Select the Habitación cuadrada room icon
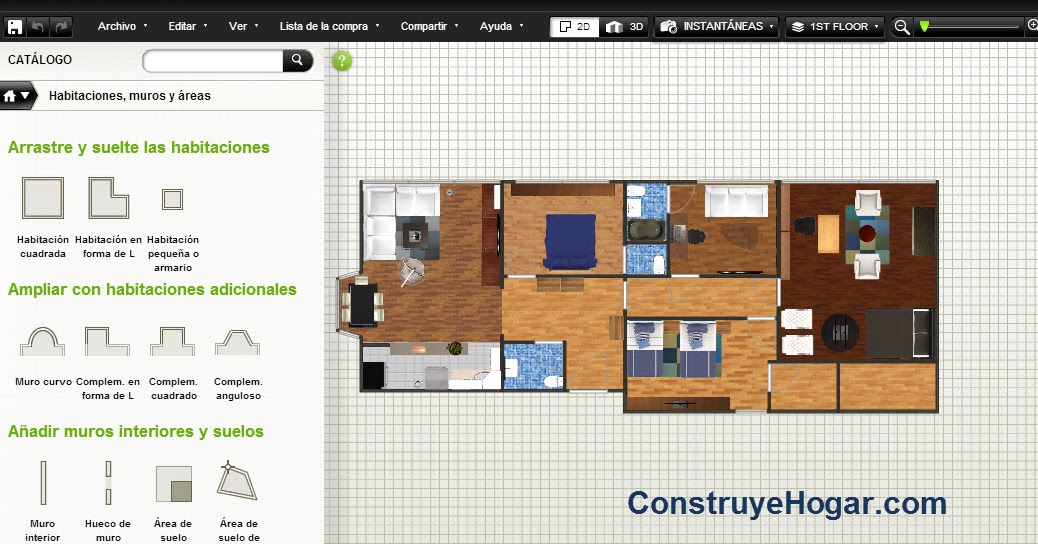The image size is (1038, 544). pos(43,198)
